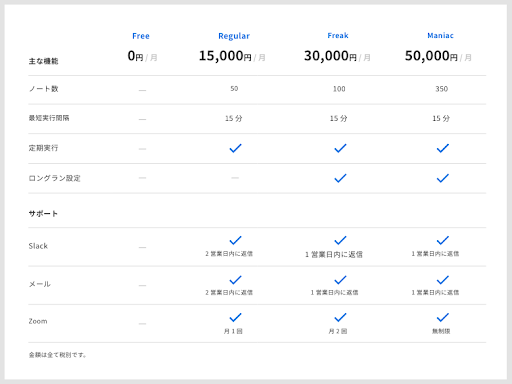Click the サポート section heading
512x384 pixels.
pos(43,214)
